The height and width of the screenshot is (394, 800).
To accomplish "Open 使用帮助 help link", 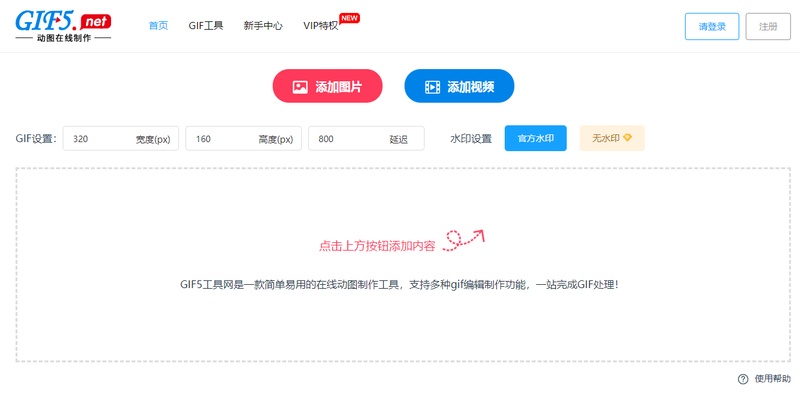I will pos(772,379).
